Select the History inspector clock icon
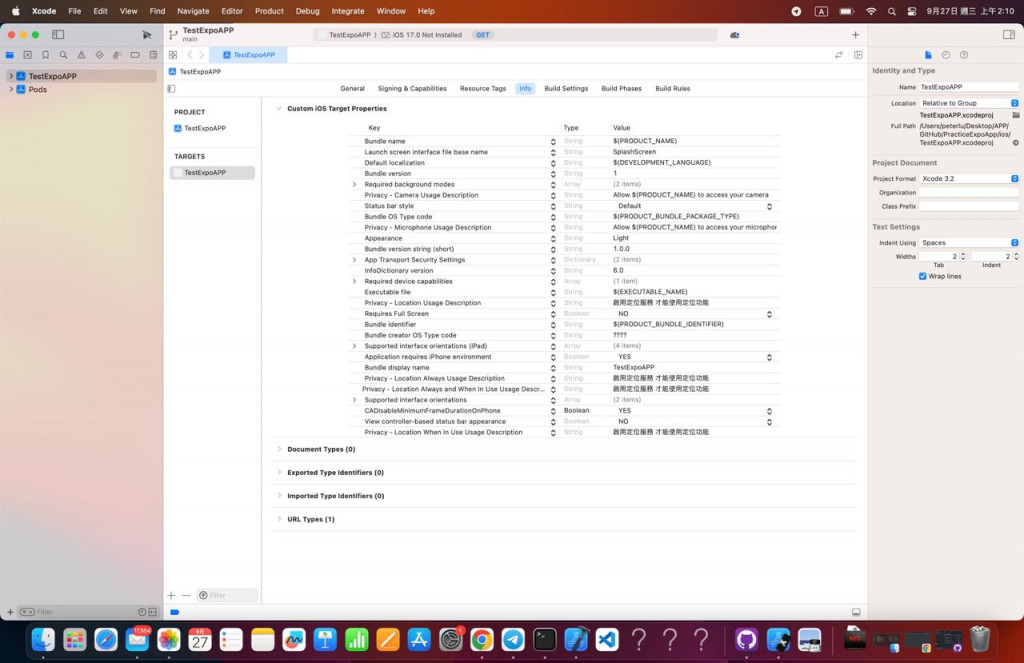The image size is (1024, 663). [946, 55]
